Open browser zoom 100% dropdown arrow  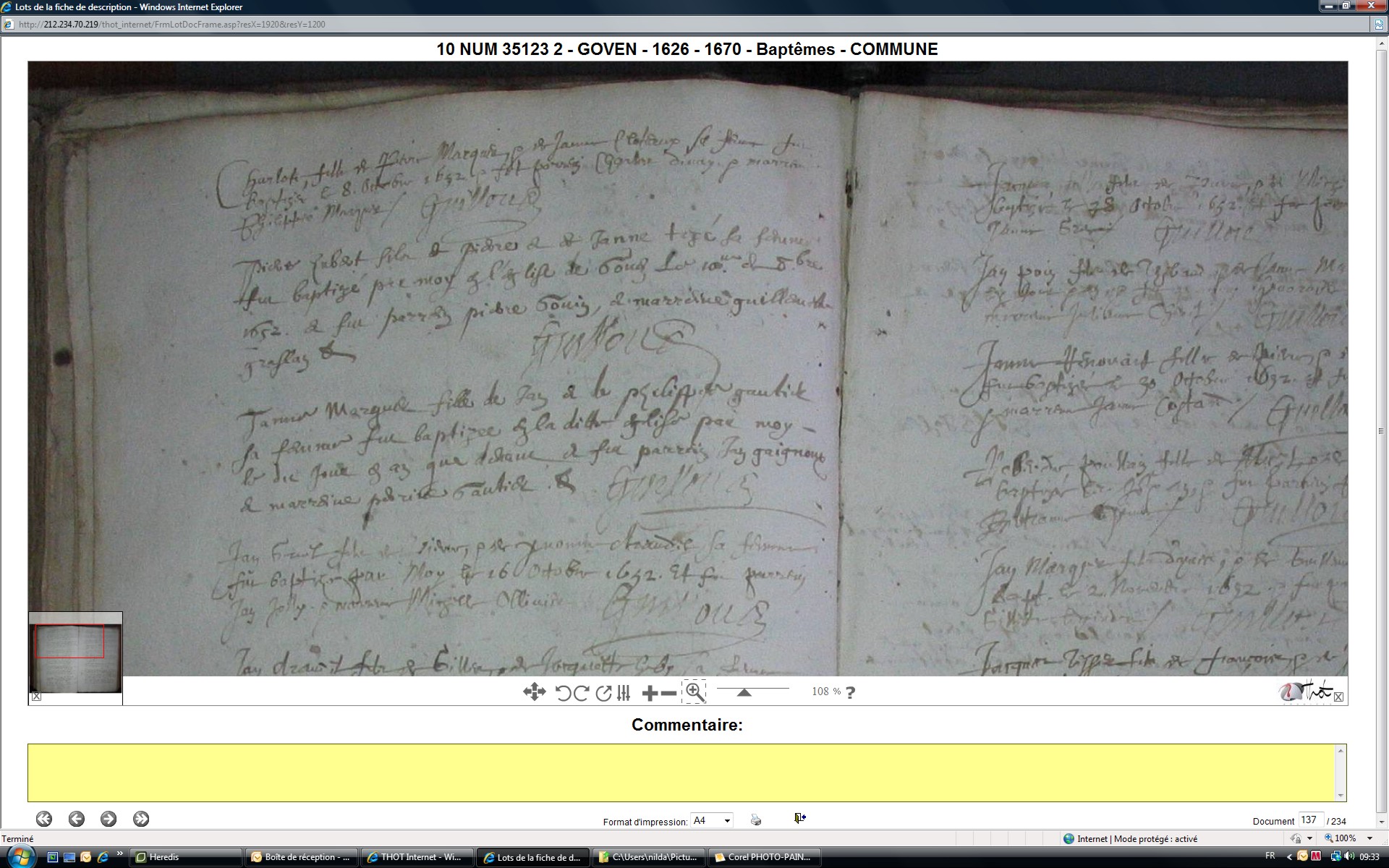1369,838
